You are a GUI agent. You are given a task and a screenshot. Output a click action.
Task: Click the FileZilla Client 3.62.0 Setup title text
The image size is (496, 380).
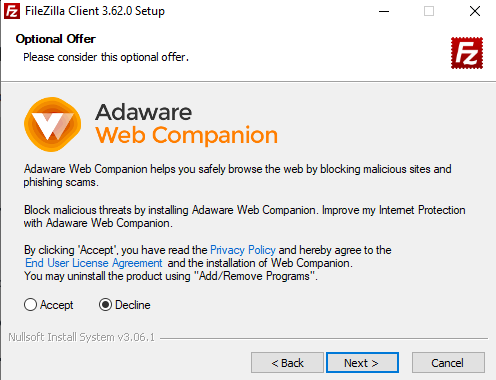tap(95, 11)
